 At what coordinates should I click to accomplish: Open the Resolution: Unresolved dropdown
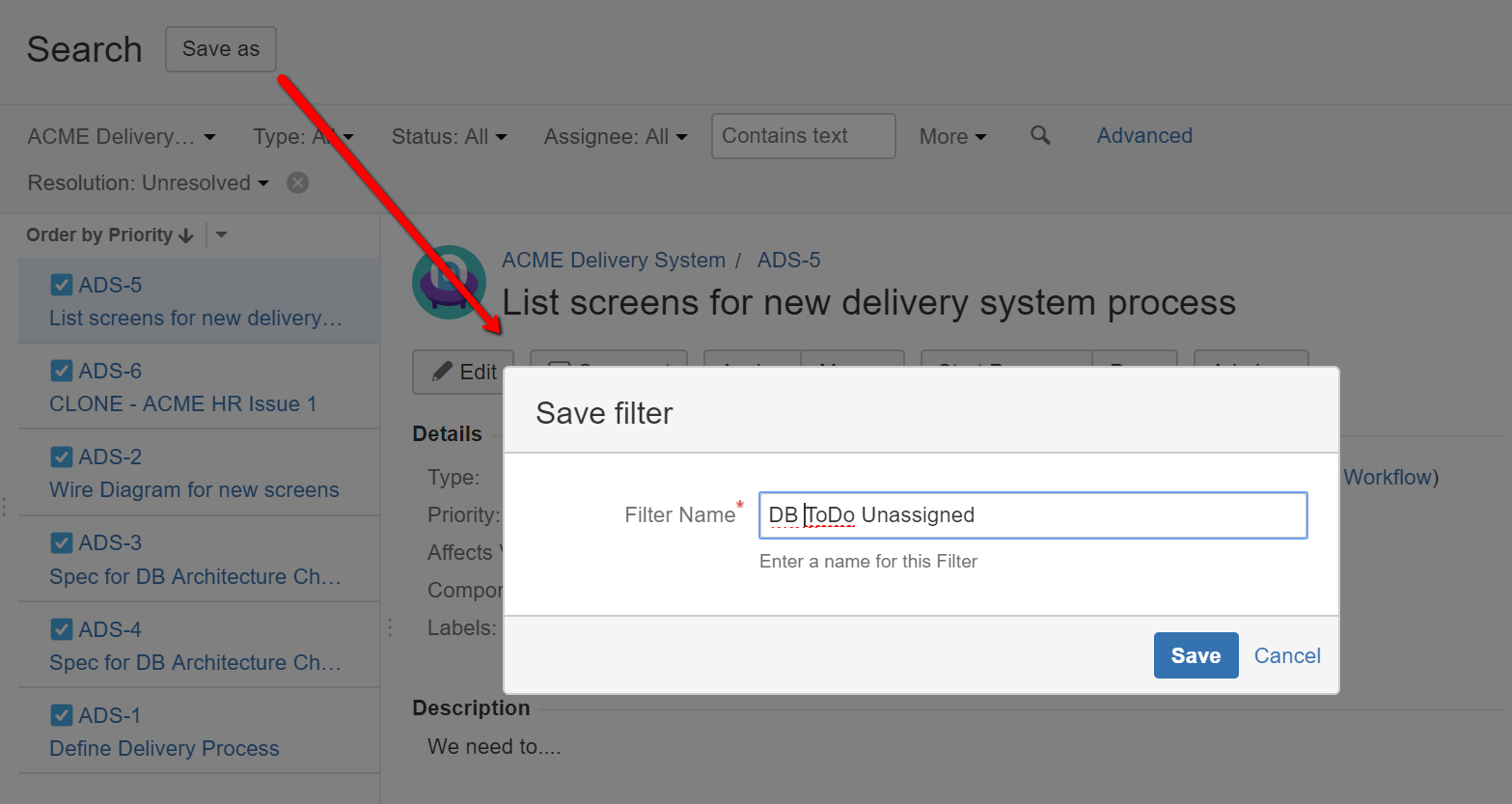click(149, 182)
